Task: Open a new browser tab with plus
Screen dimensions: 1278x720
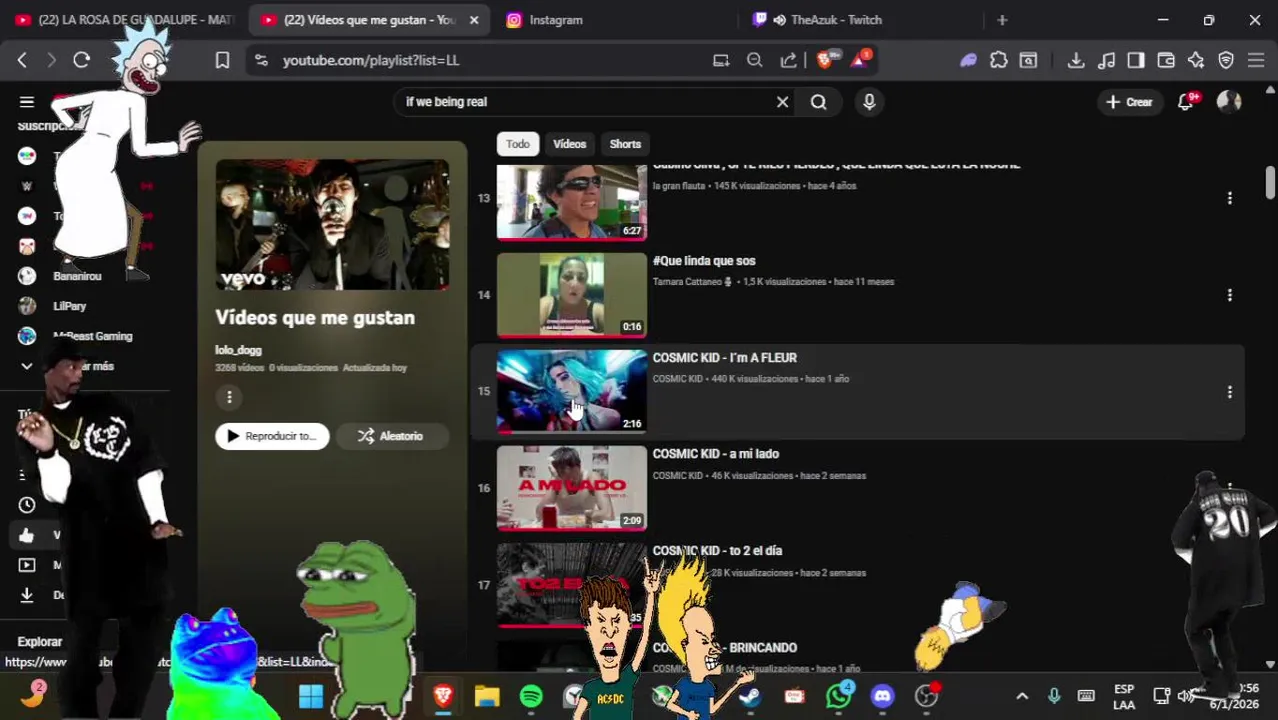Action: click(x=1002, y=20)
